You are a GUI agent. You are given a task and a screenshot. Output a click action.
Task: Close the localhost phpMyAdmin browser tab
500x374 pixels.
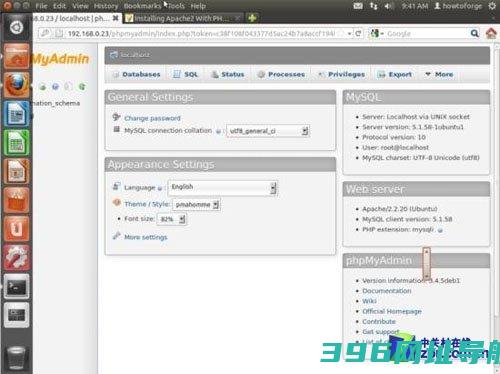coord(115,18)
